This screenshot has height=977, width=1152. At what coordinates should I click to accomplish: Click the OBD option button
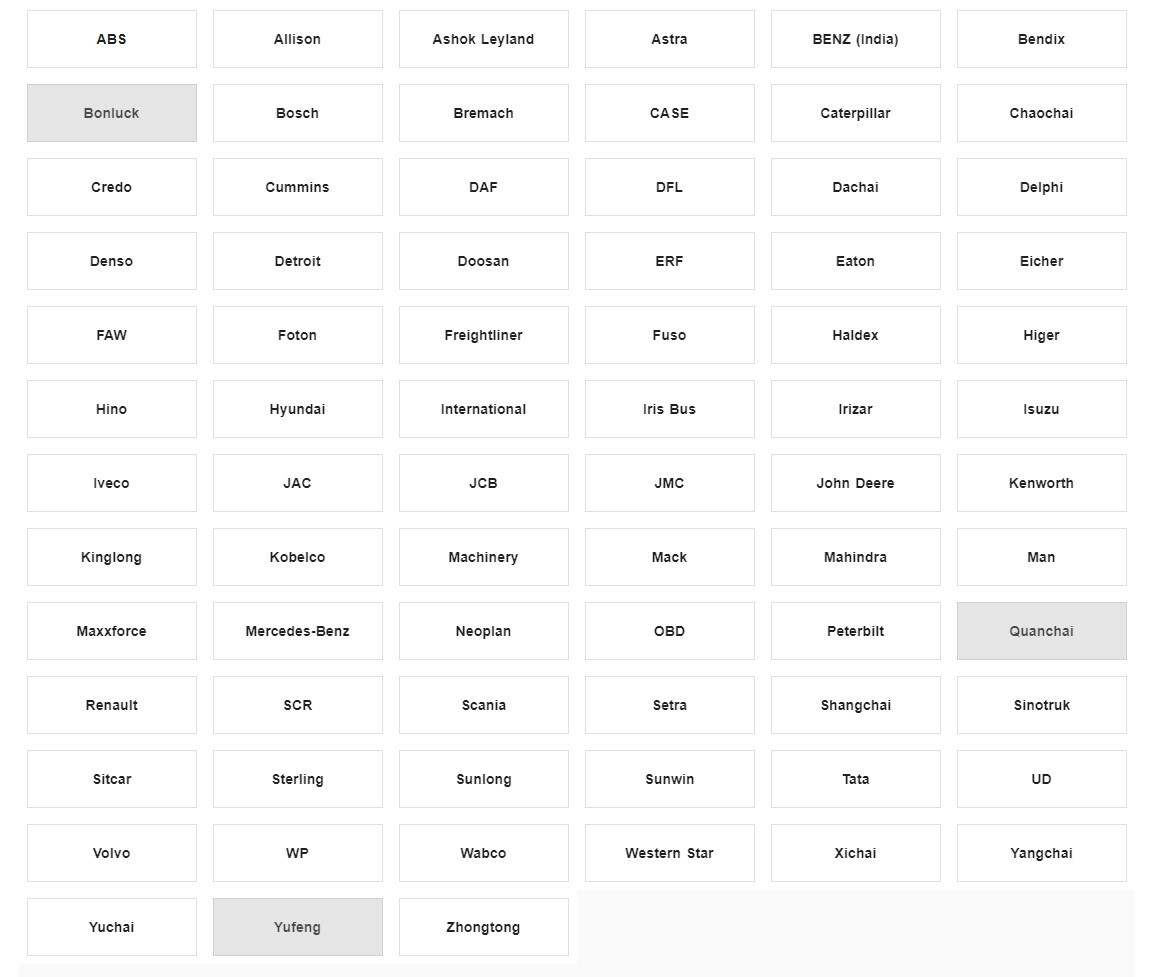(669, 631)
